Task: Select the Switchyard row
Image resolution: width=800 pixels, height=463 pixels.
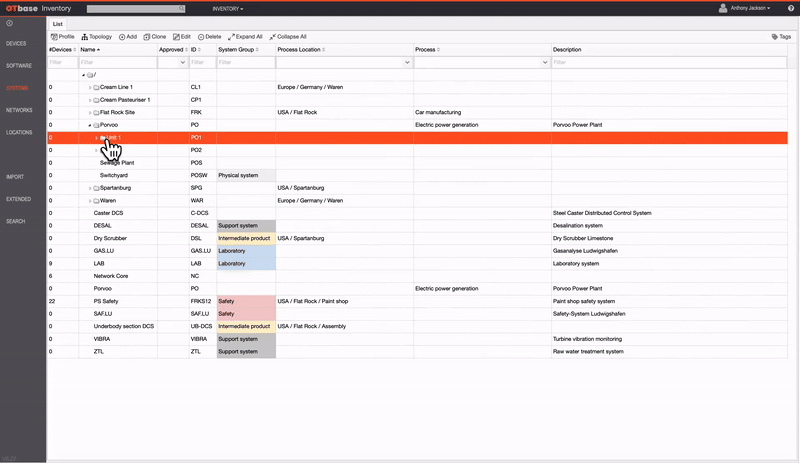Action: 417,175
